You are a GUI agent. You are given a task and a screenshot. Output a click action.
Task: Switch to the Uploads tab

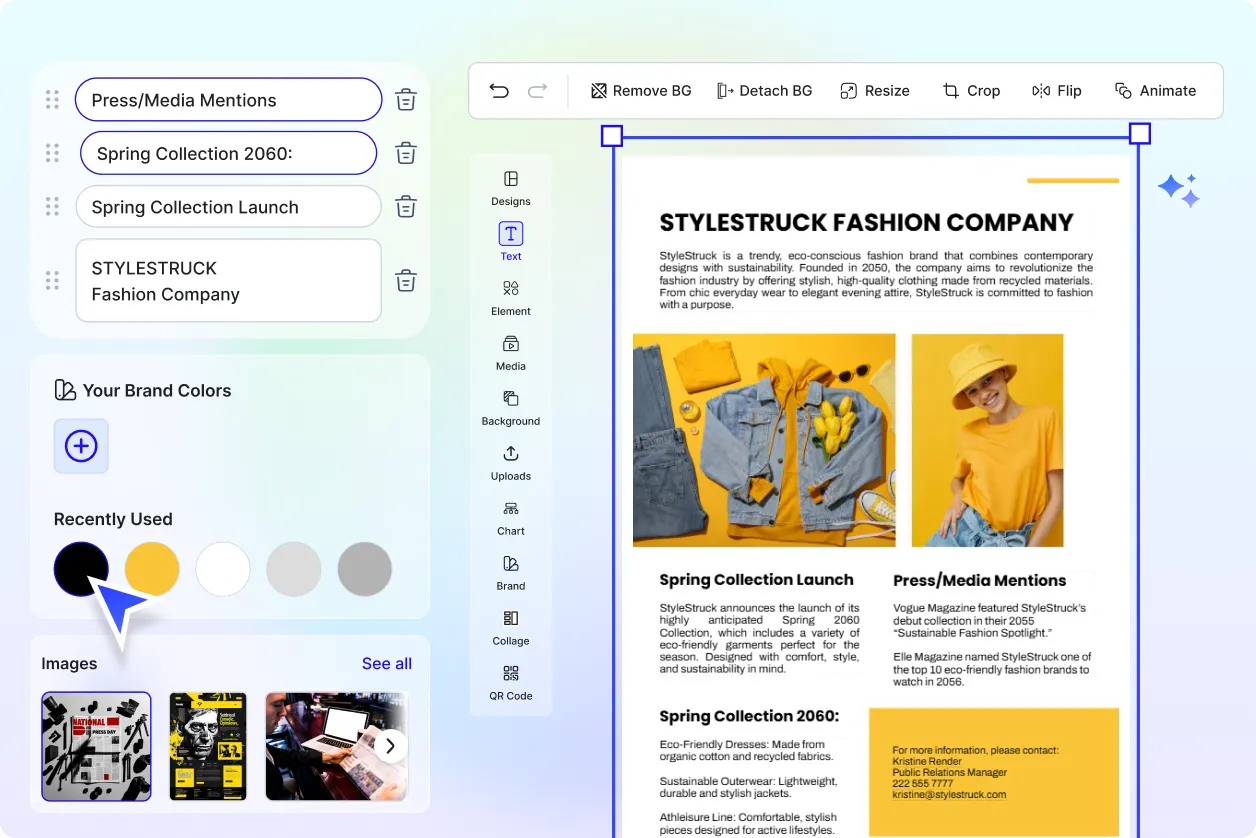(x=510, y=462)
